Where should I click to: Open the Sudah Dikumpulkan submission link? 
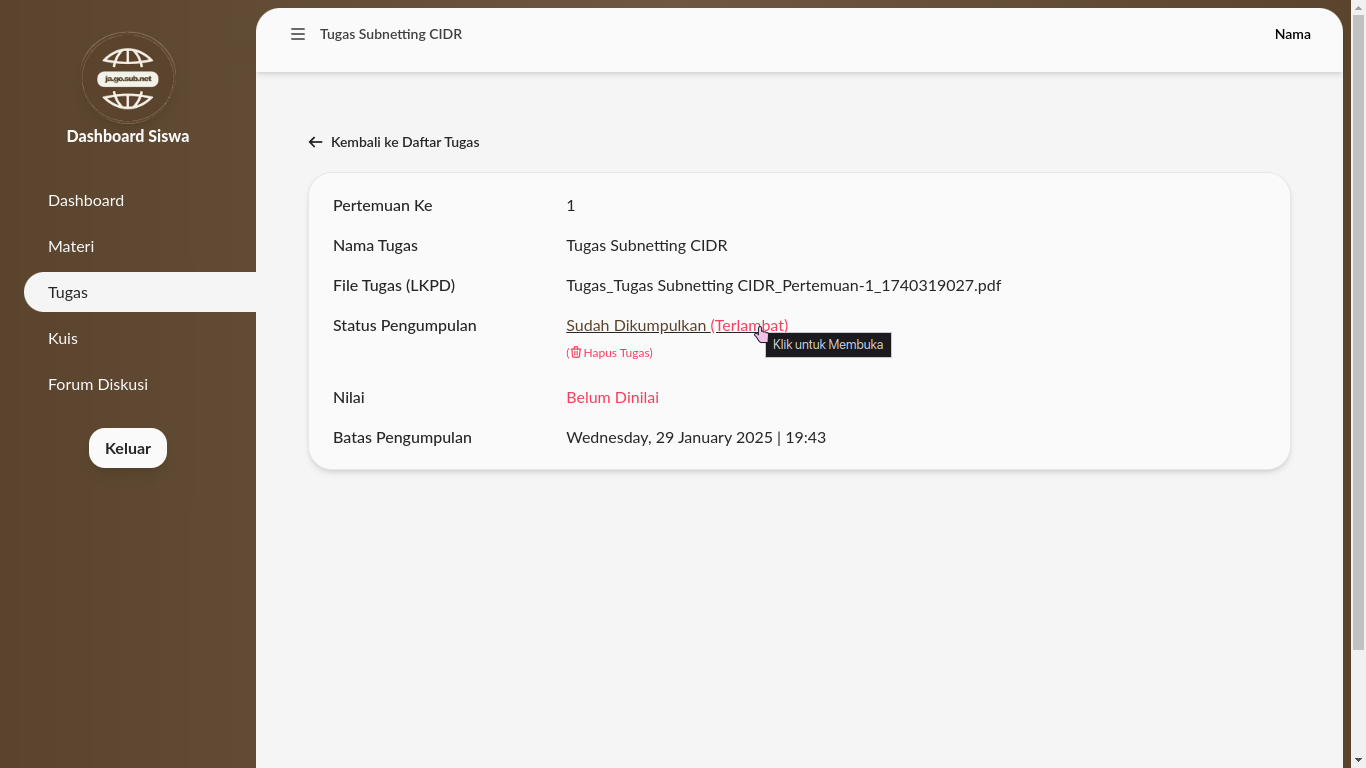click(x=636, y=325)
